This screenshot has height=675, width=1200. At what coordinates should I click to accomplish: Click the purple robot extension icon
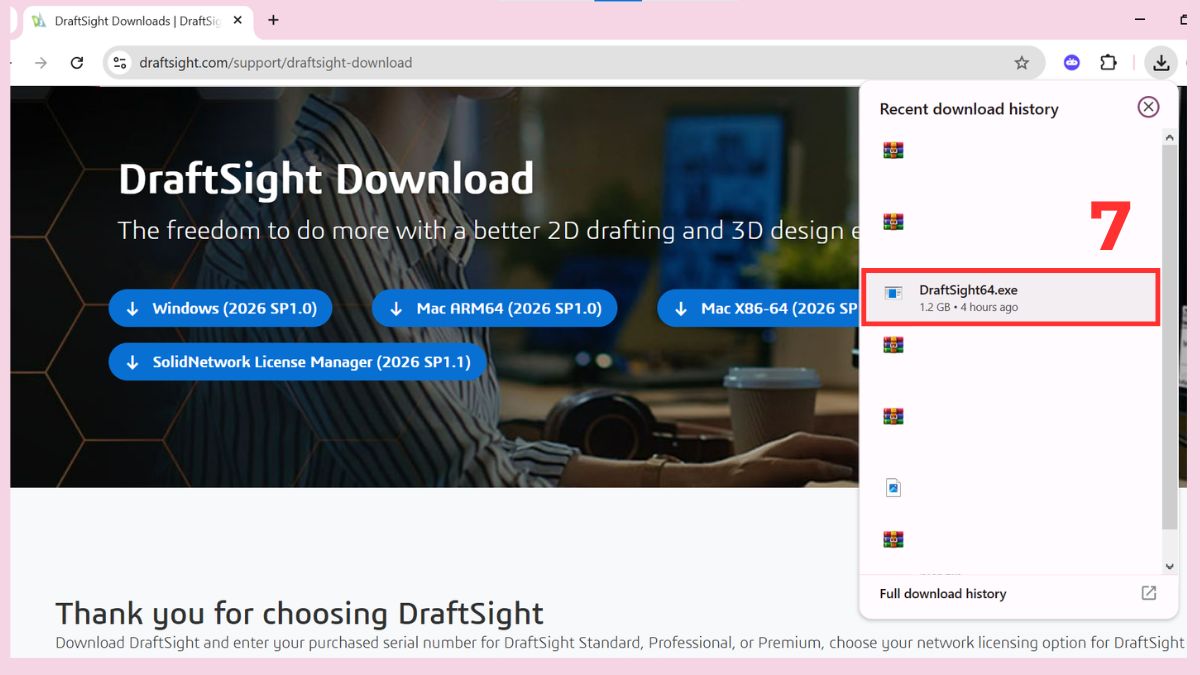coord(1072,63)
